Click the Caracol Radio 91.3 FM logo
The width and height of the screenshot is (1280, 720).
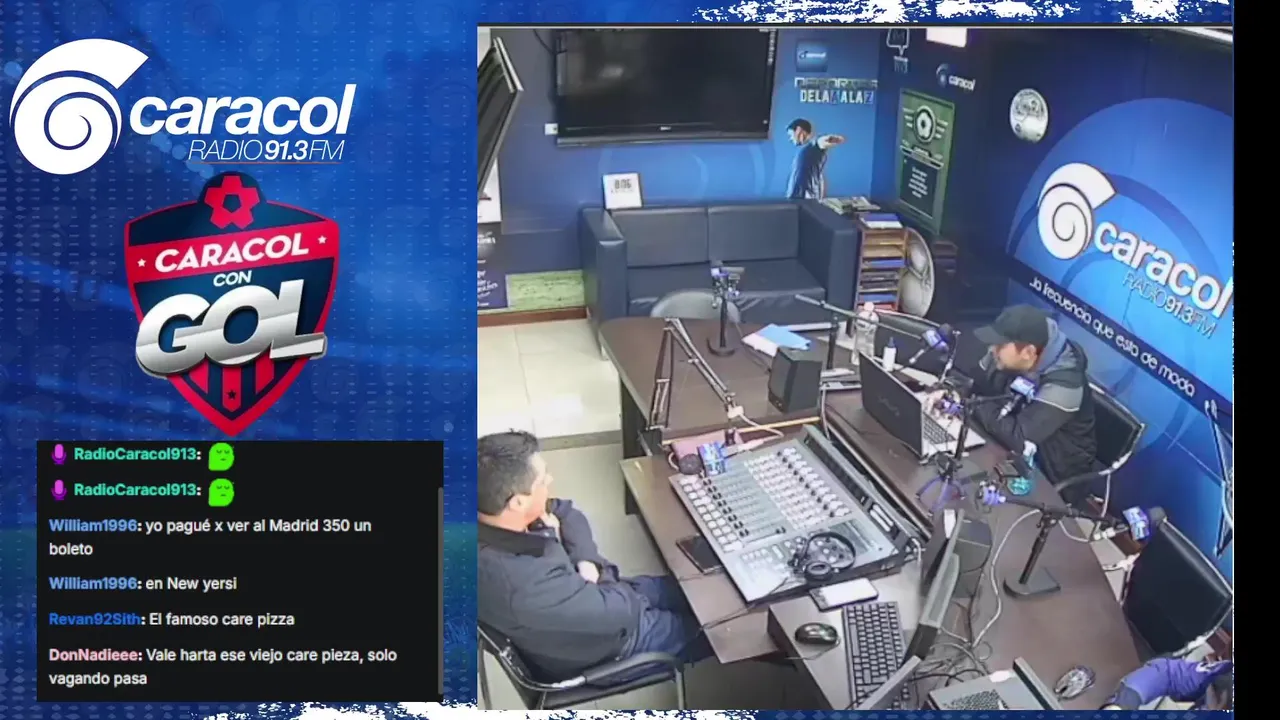point(183,107)
